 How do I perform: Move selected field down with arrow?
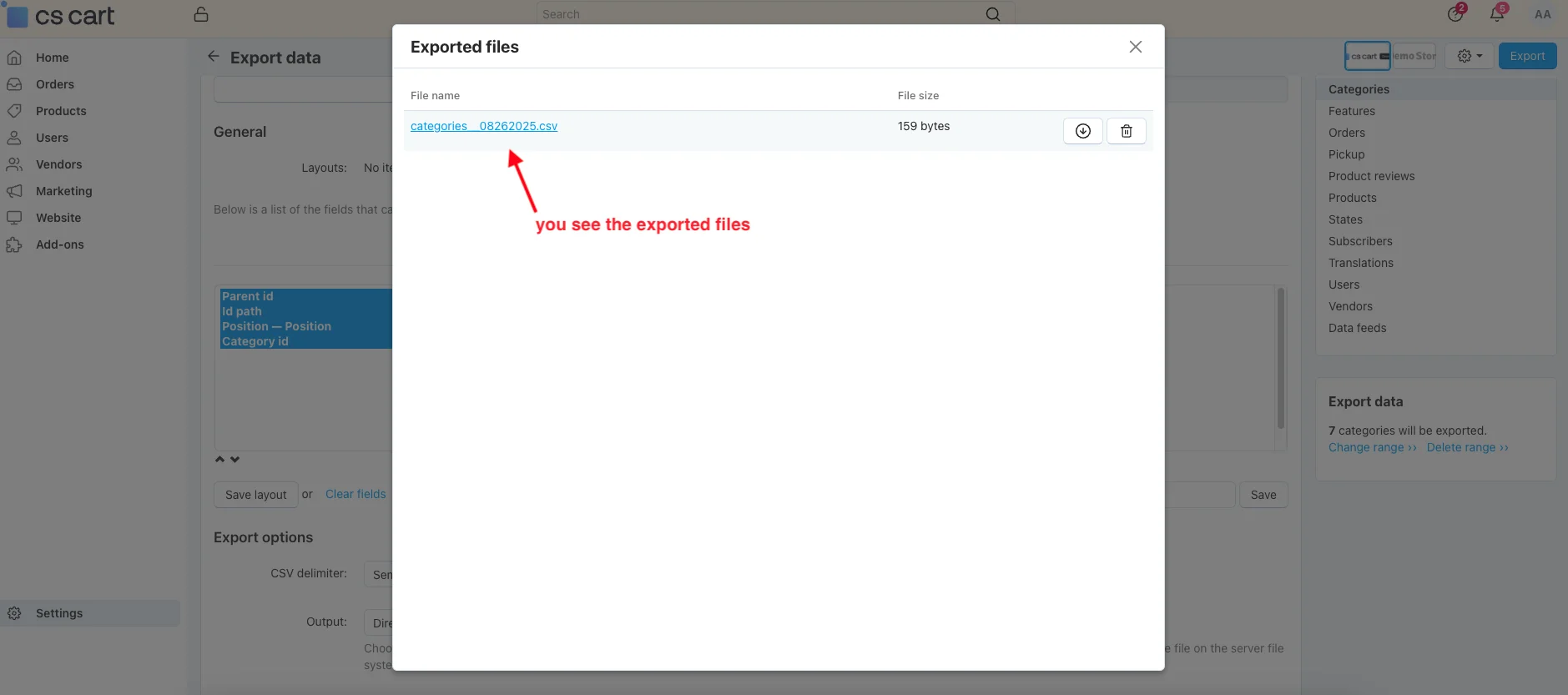click(x=235, y=460)
